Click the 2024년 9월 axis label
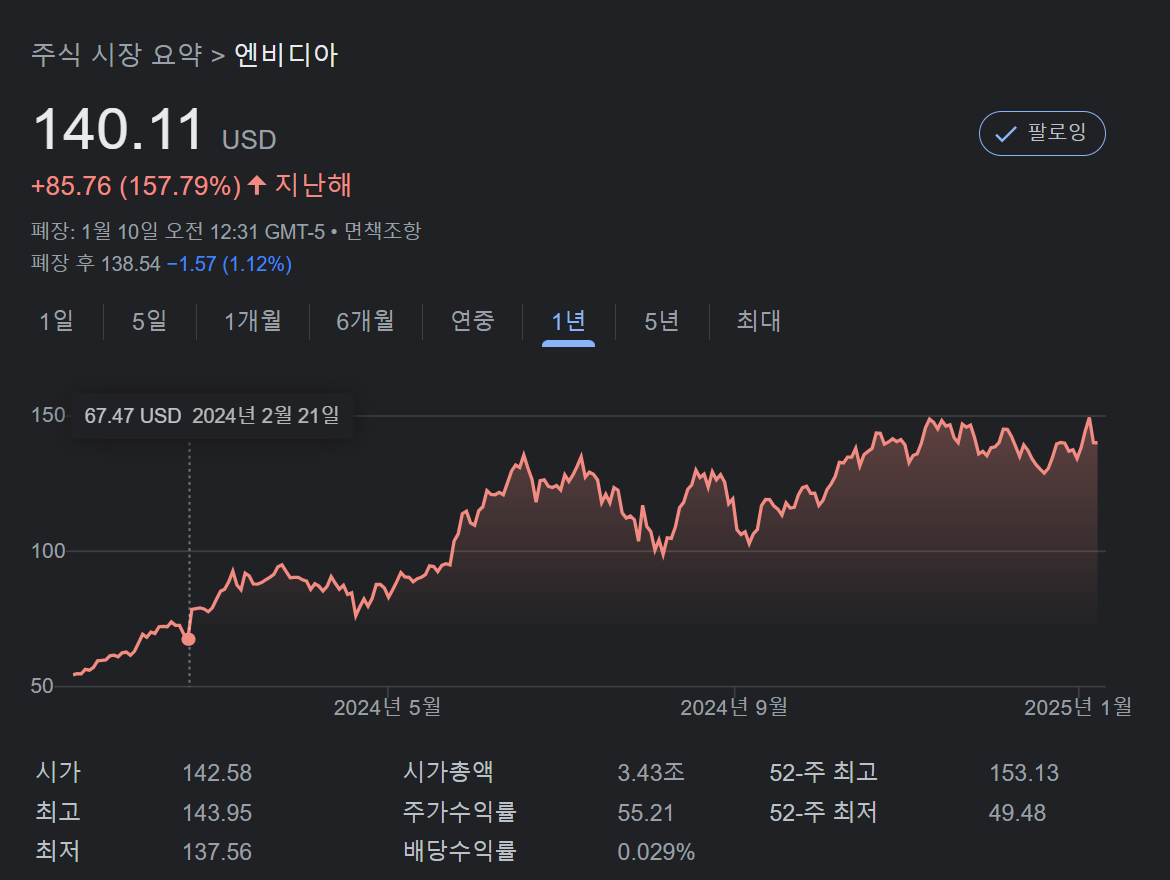The height and width of the screenshot is (880, 1170). tap(733, 708)
